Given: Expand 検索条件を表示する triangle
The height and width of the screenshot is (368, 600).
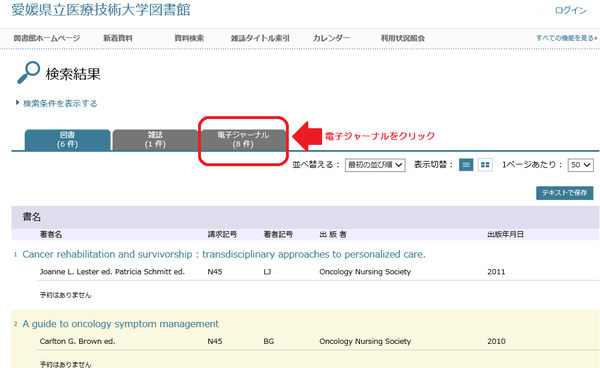Looking at the screenshot, I should (17, 103).
